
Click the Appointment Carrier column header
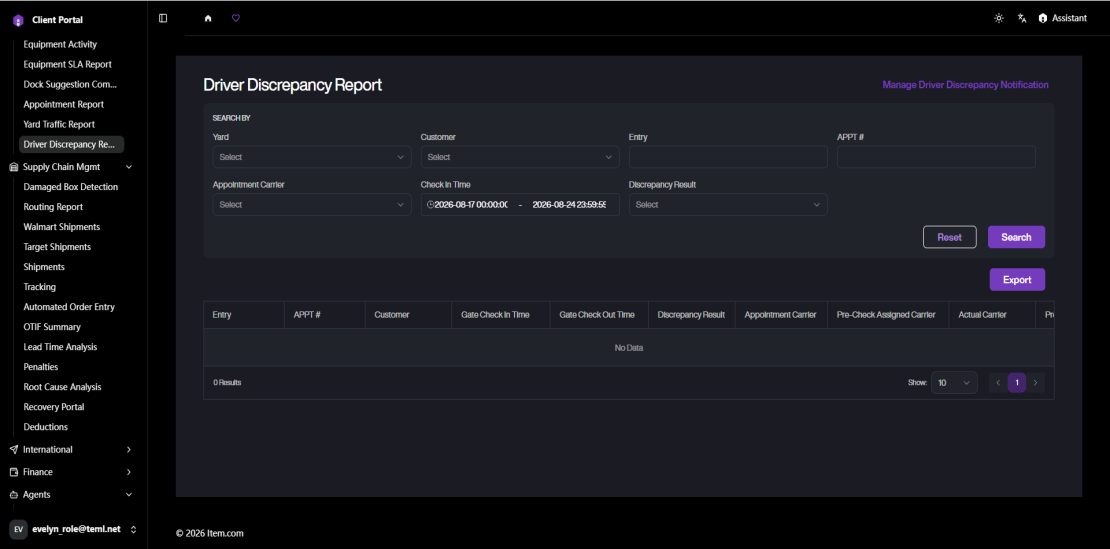[x=781, y=314]
